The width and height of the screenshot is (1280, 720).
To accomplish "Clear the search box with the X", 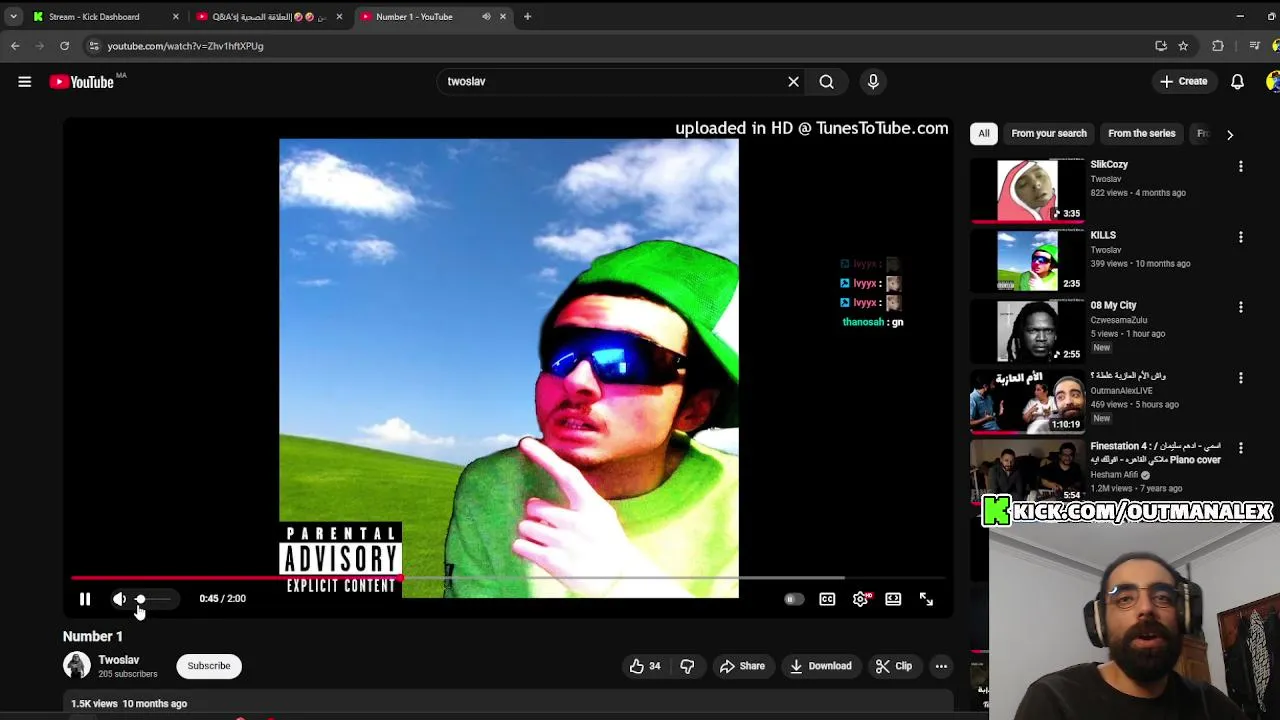I will (794, 82).
